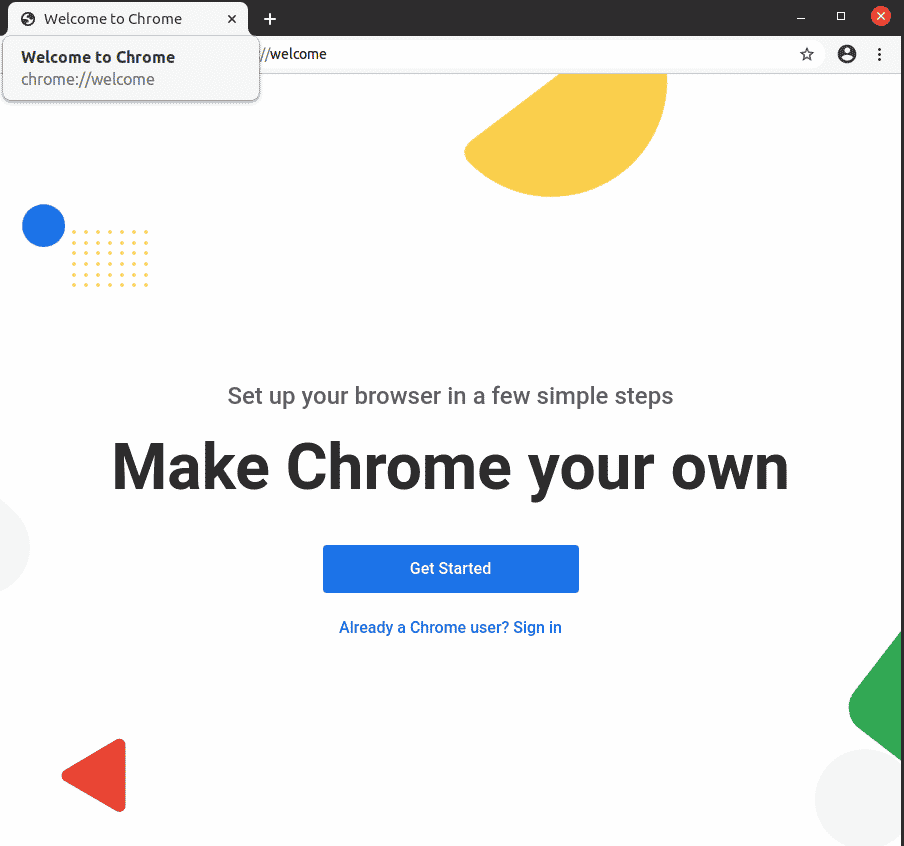Close the Welcome to Chrome tab
Screen dimensions: 904x846
(x=232, y=19)
